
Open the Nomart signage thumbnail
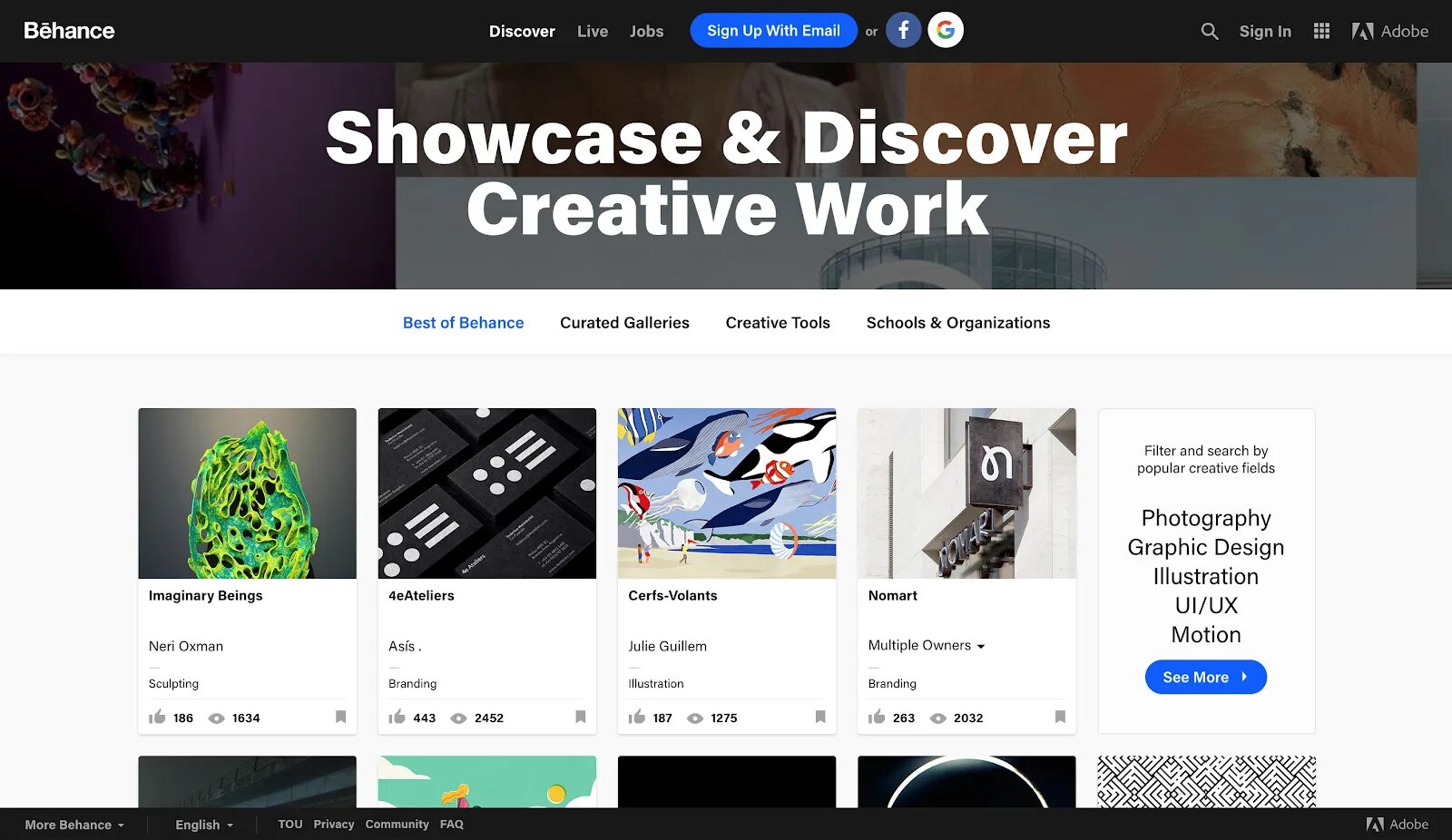click(x=966, y=493)
